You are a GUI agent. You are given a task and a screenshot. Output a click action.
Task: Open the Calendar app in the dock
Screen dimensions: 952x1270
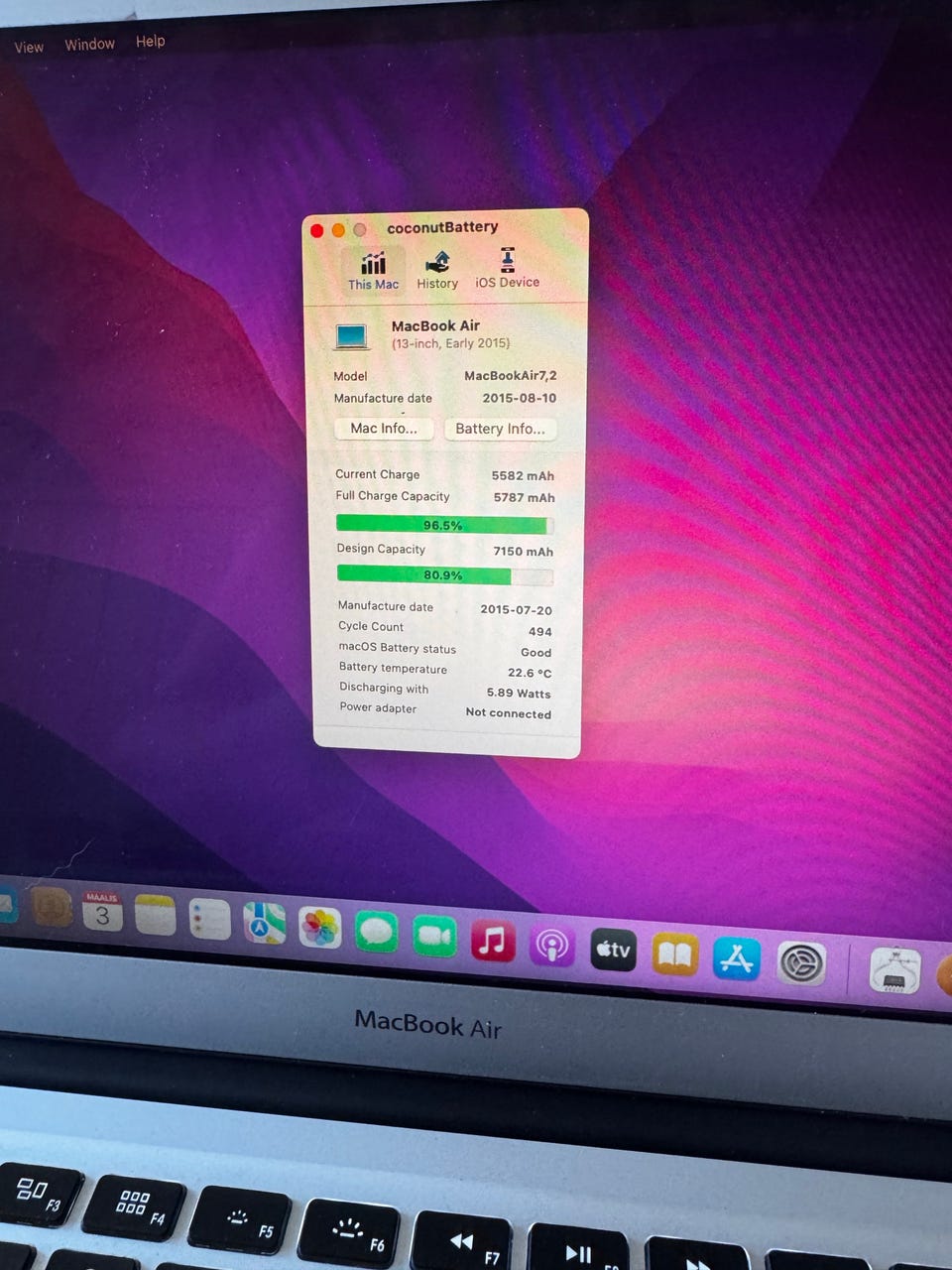[102, 910]
